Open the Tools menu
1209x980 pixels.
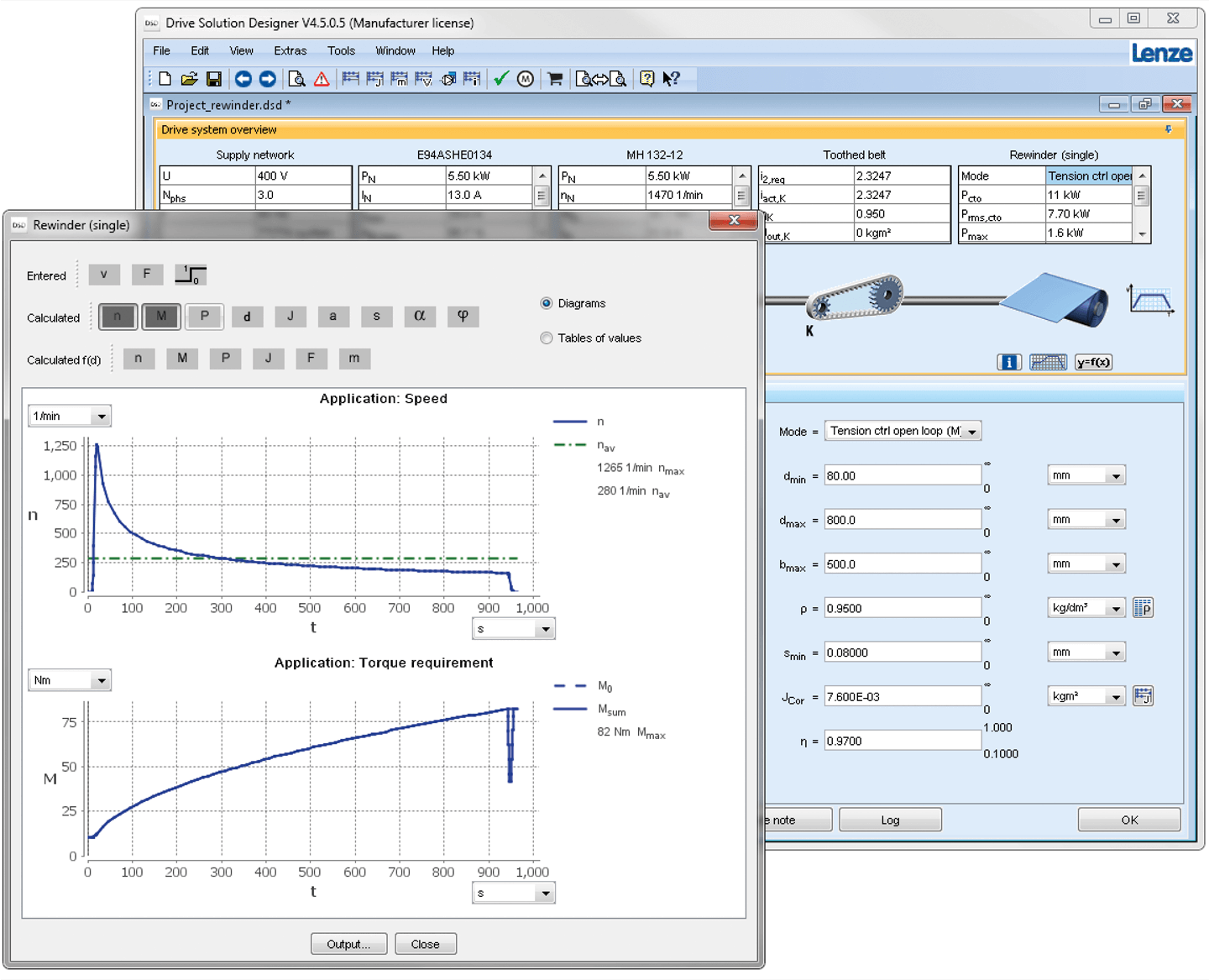(x=341, y=51)
